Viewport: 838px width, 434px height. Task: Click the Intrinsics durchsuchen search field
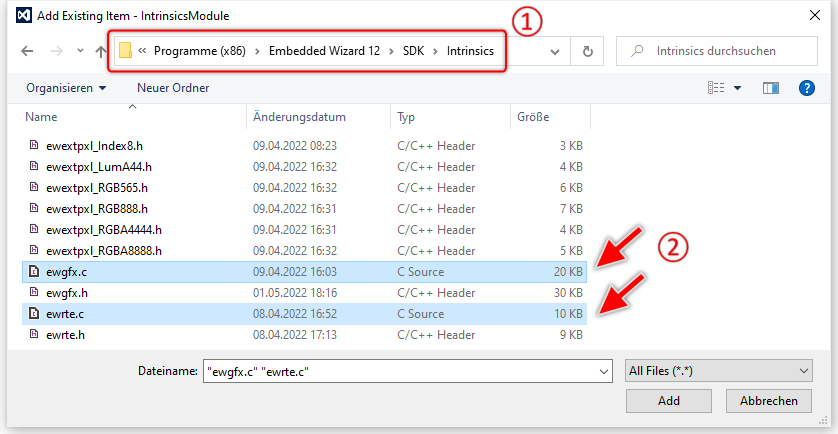(725, 51)
